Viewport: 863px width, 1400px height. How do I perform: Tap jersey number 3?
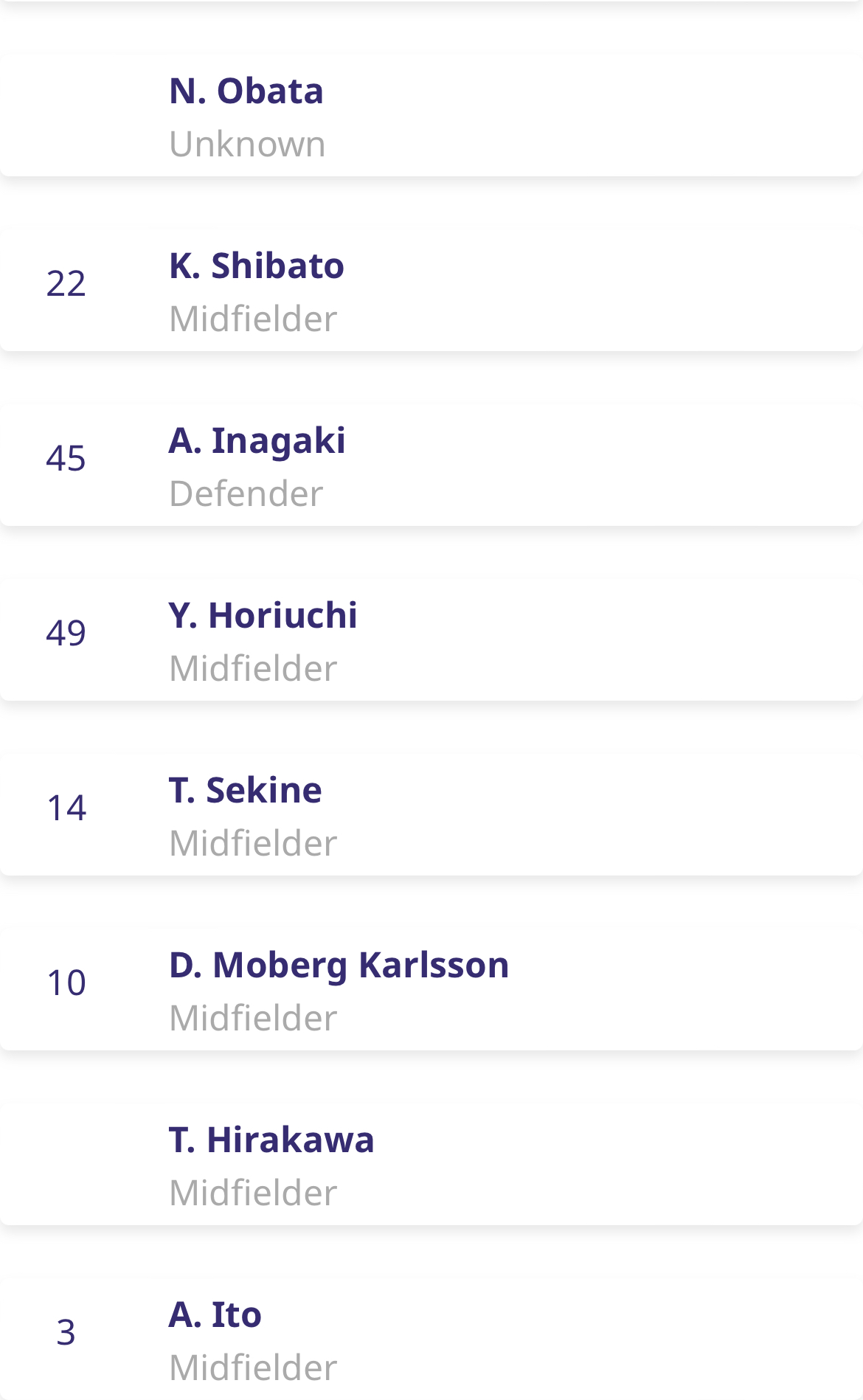point(66,1333)
